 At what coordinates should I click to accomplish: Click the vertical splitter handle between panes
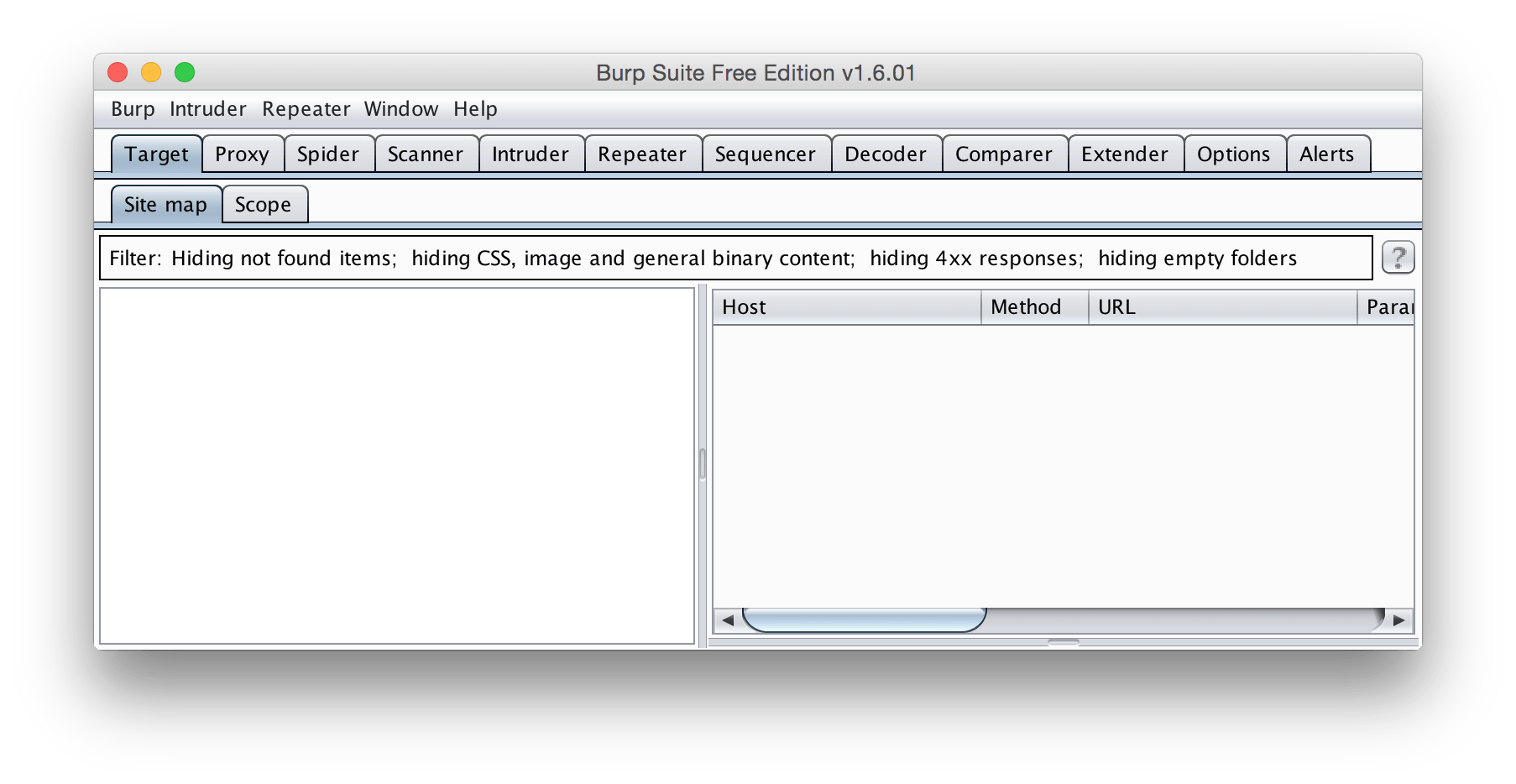click(703, 464)
